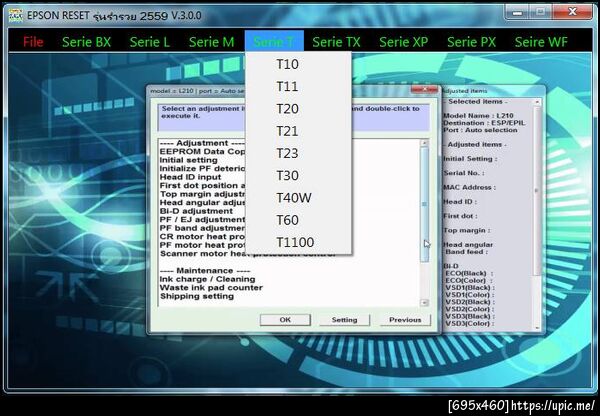Select First dot position adjustment item
Screen dimensions: 600x416
click(x=202, y=186)
